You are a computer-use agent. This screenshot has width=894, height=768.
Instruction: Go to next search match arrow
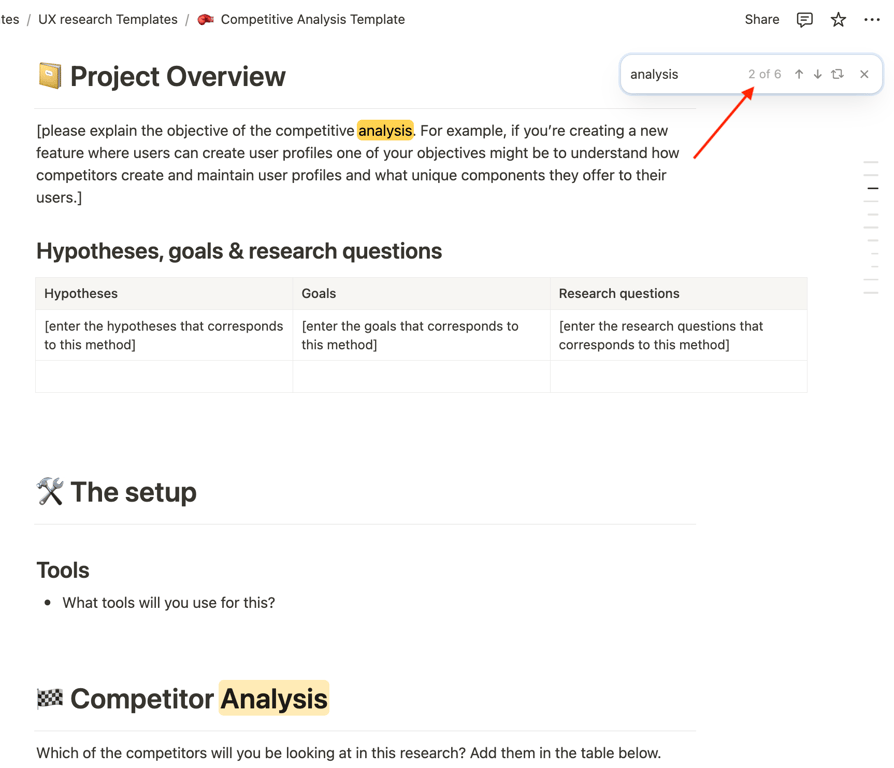(818, 74)
